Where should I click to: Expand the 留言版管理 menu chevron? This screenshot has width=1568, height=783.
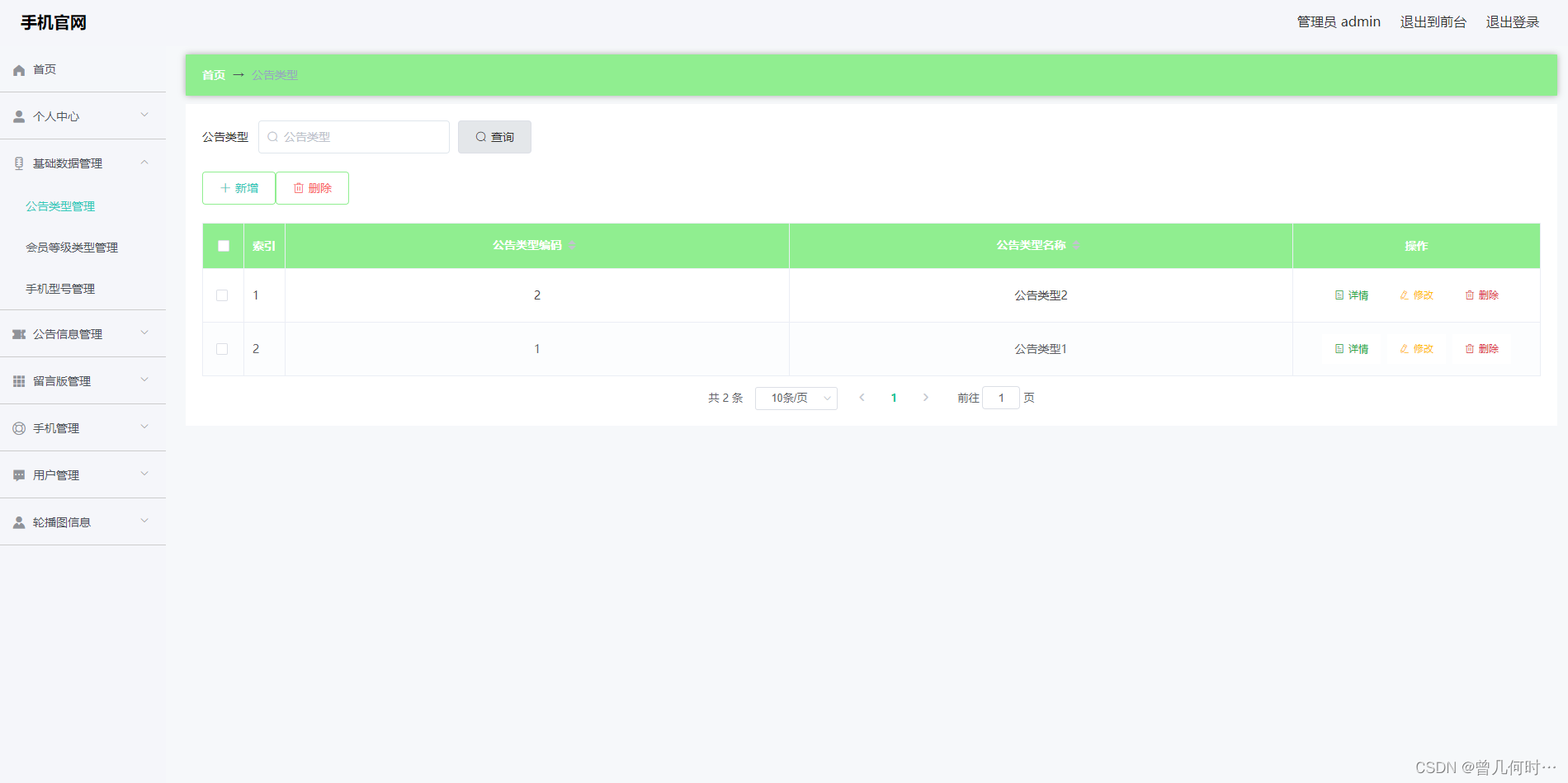[144, 380]
